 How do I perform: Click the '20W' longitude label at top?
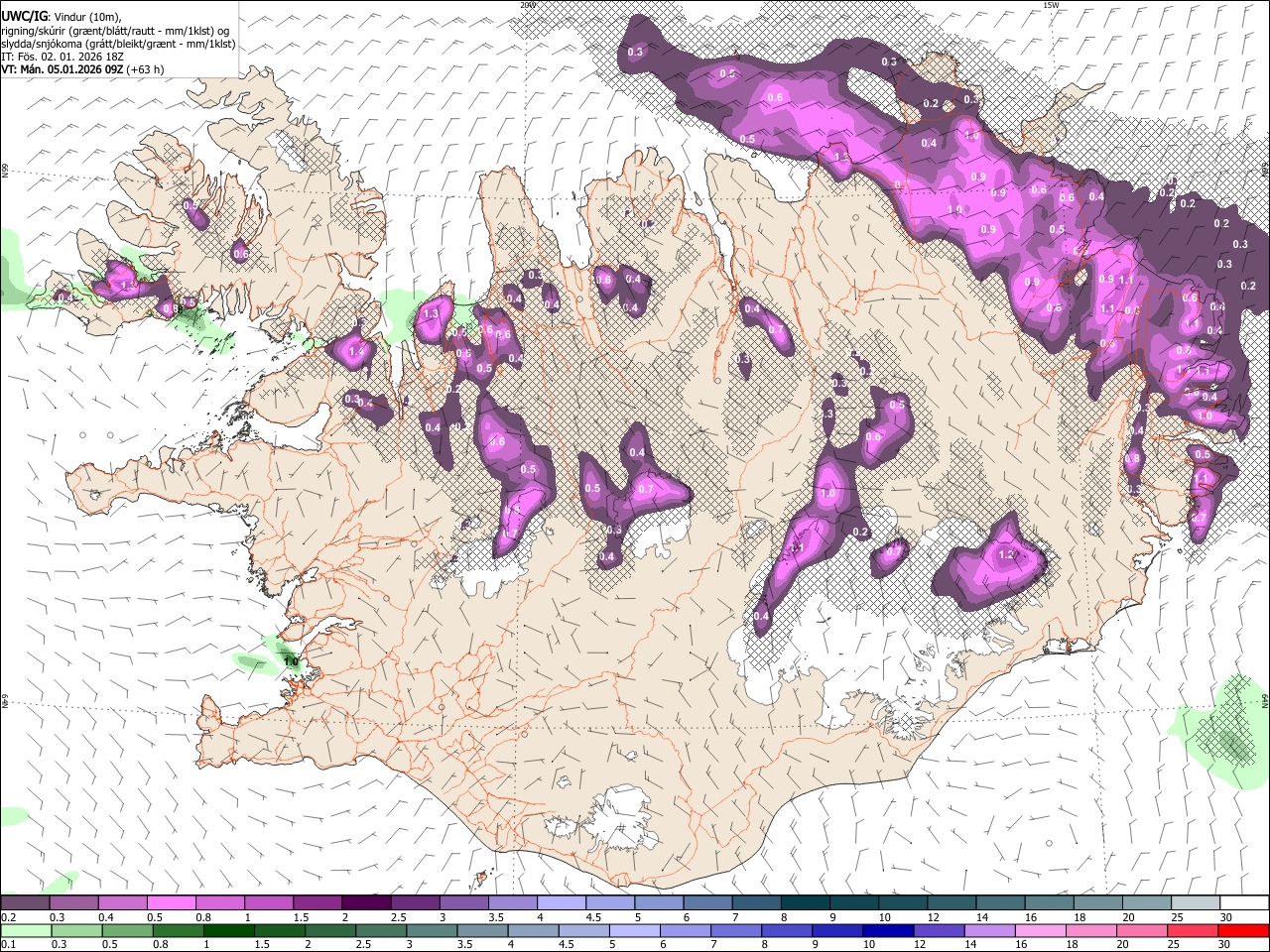click(528, 5)
